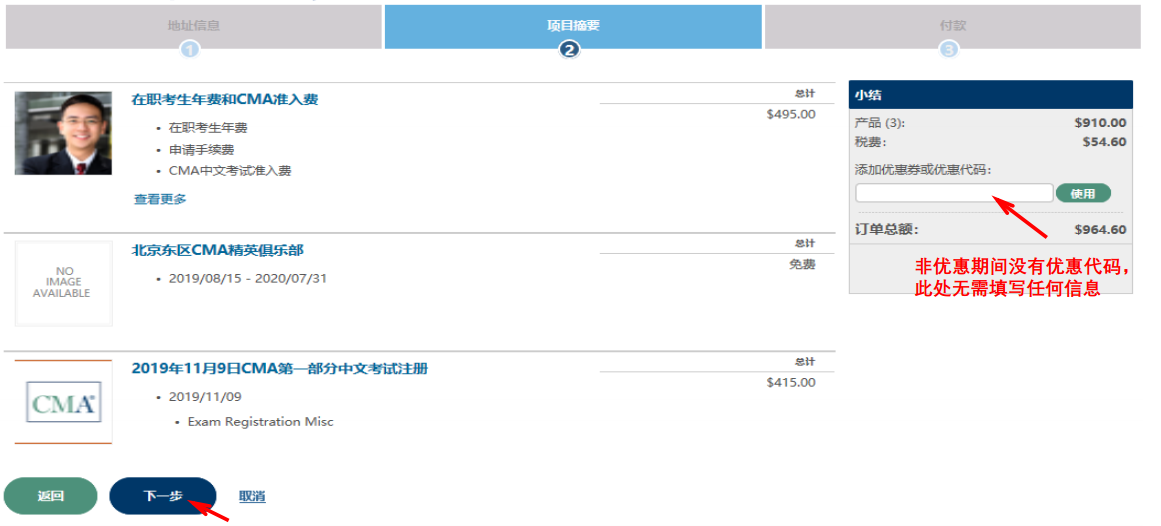1161x526 pixels.
Task: Click the 订单总额 $964.60 amount
Action: [1100, 230]
